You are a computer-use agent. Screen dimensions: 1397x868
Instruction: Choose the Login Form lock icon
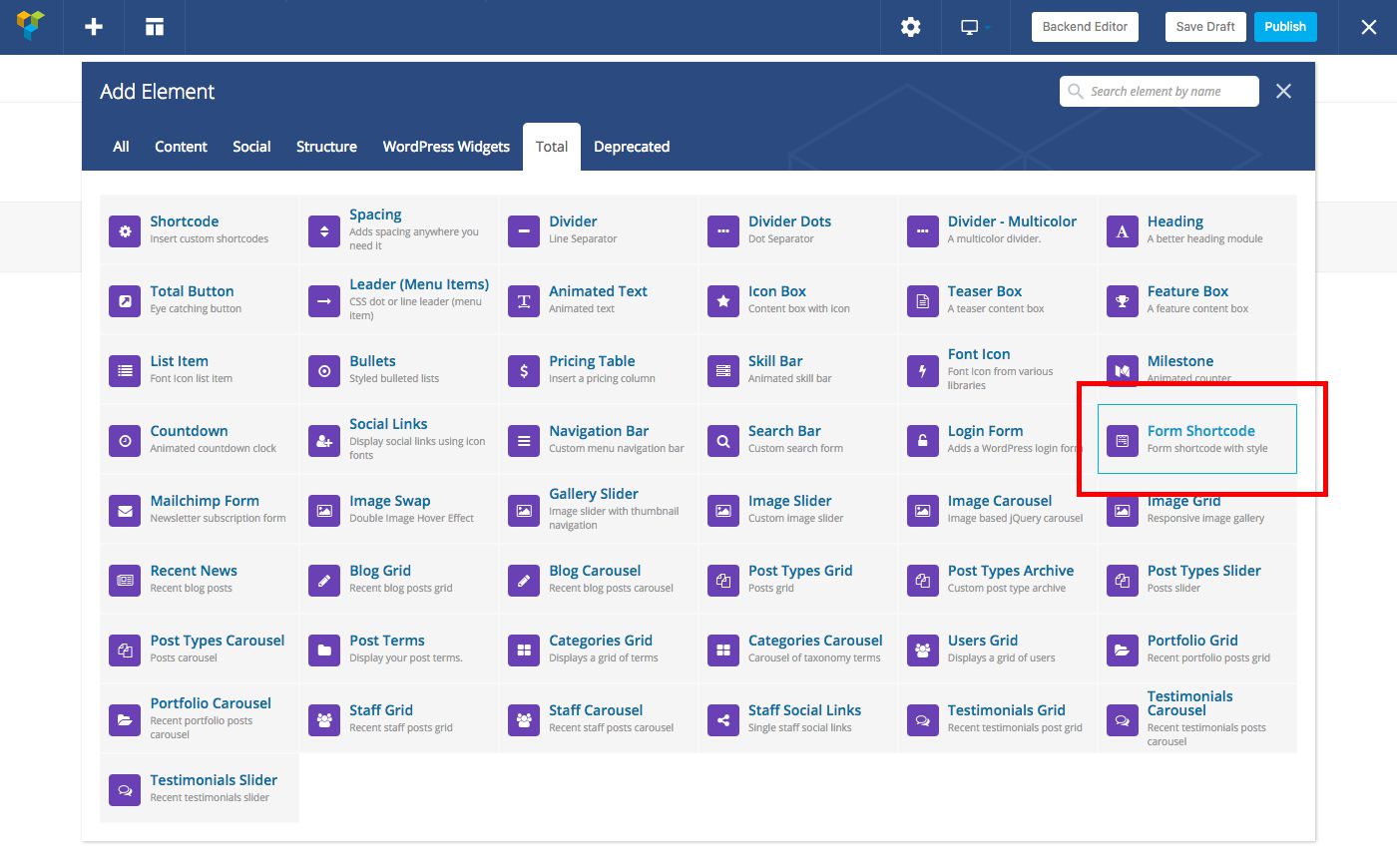pos(923,440)
